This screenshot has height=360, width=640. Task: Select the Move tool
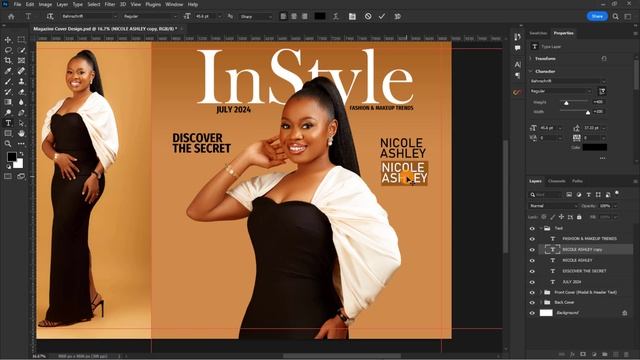[8, 40]
